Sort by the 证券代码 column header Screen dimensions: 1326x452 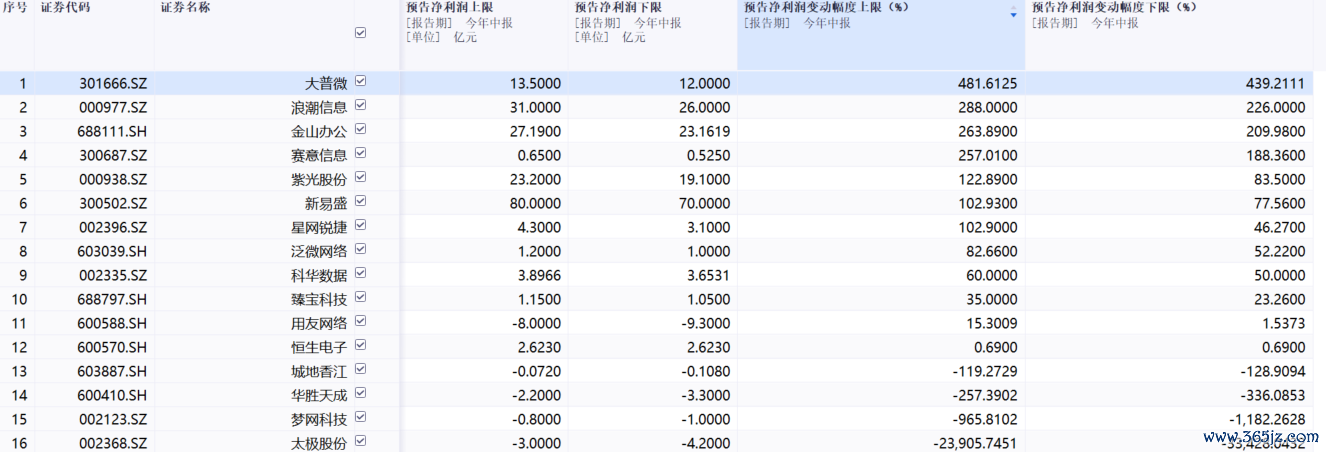coord(64,7)
